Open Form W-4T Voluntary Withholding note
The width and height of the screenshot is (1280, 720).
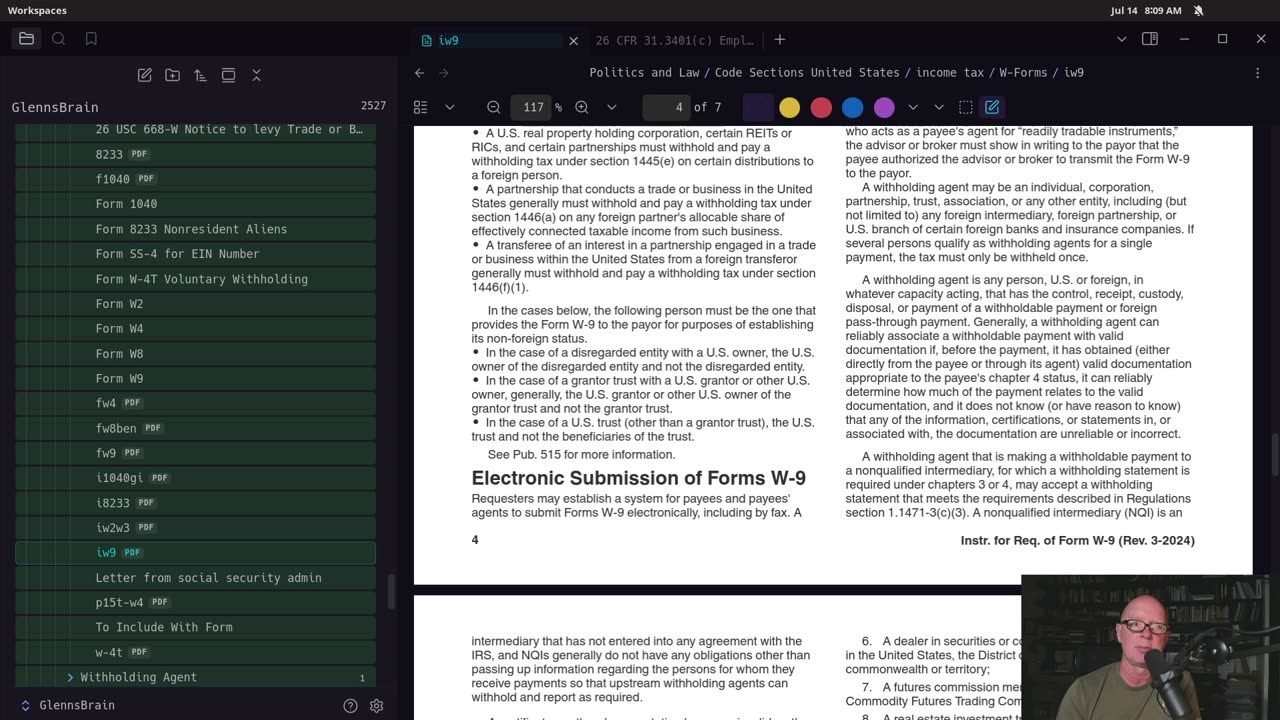tap(195, 279)
